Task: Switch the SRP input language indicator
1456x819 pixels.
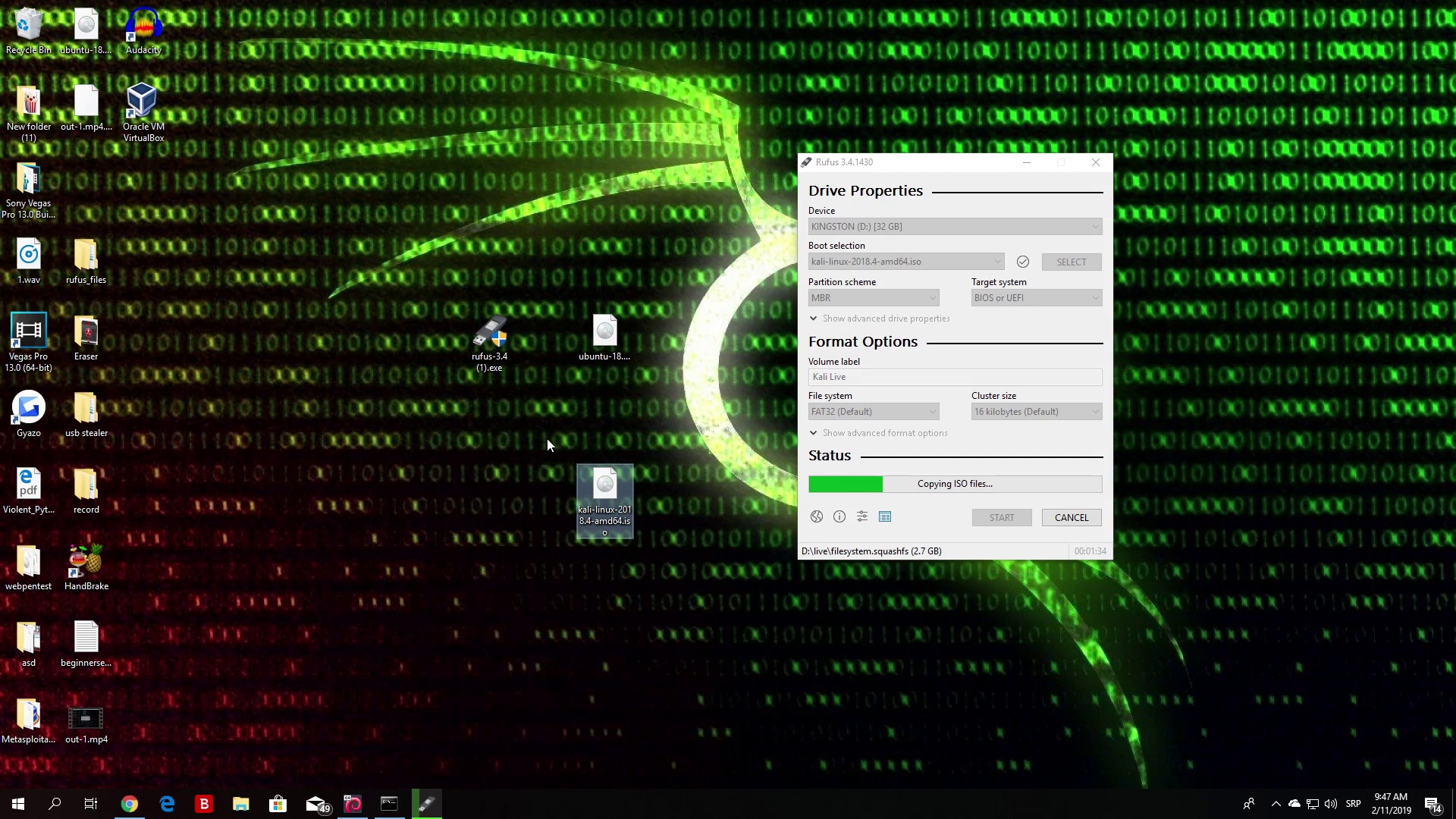Action: [1354, 804]
